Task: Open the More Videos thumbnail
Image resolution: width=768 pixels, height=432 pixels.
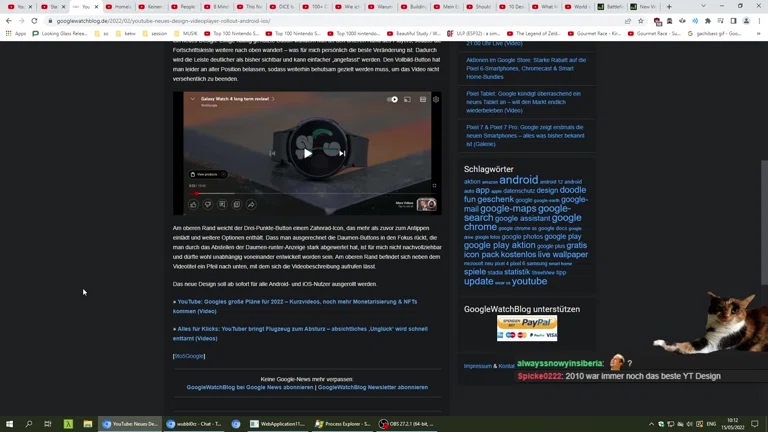Action: 427,204
